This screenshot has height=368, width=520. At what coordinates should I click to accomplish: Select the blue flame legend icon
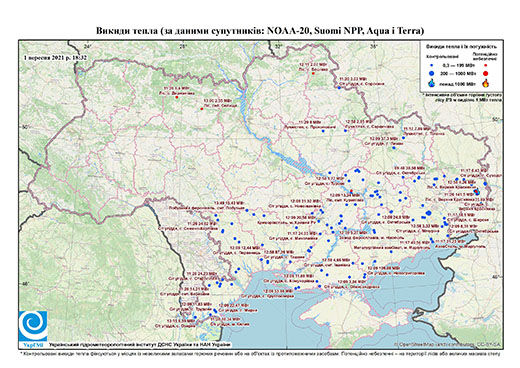431,83
